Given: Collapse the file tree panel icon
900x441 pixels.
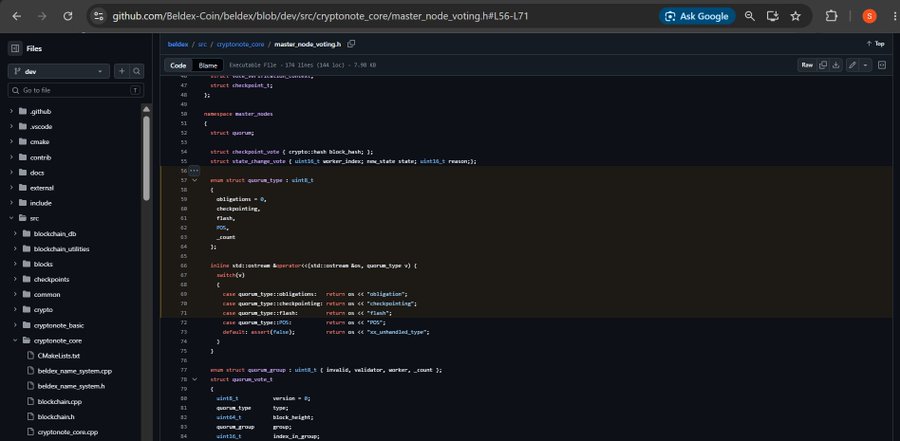Looking at the screenshot, I should [x=15, y=49].
